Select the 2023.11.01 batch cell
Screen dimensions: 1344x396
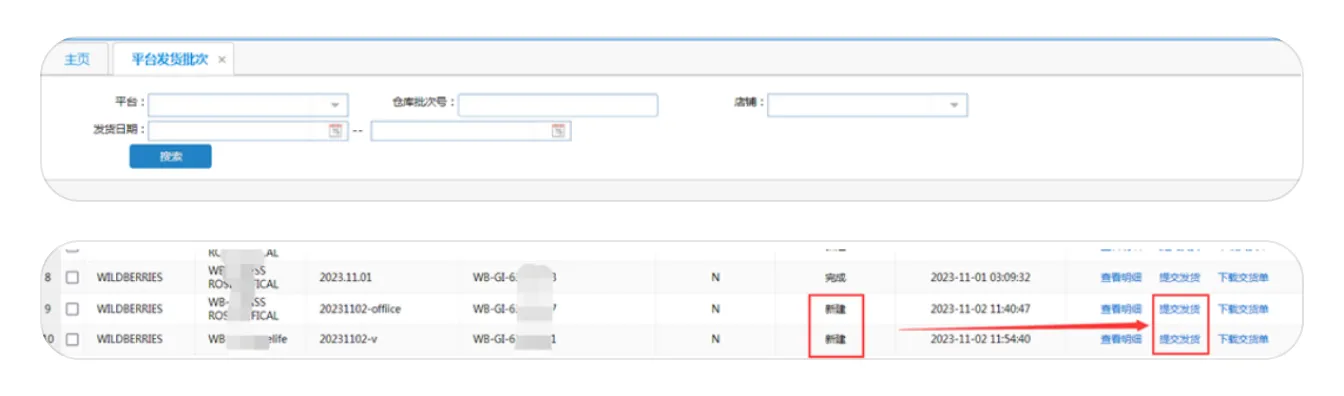pyautogui.click(x=345, y=278)
